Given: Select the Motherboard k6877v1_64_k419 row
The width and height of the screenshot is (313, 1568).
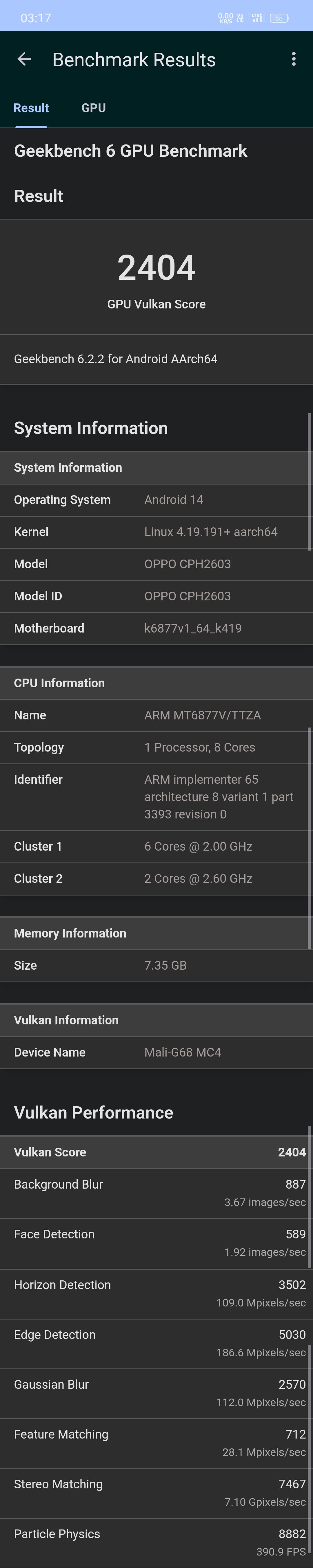Looking at the screenshot, I should (156, 628).
